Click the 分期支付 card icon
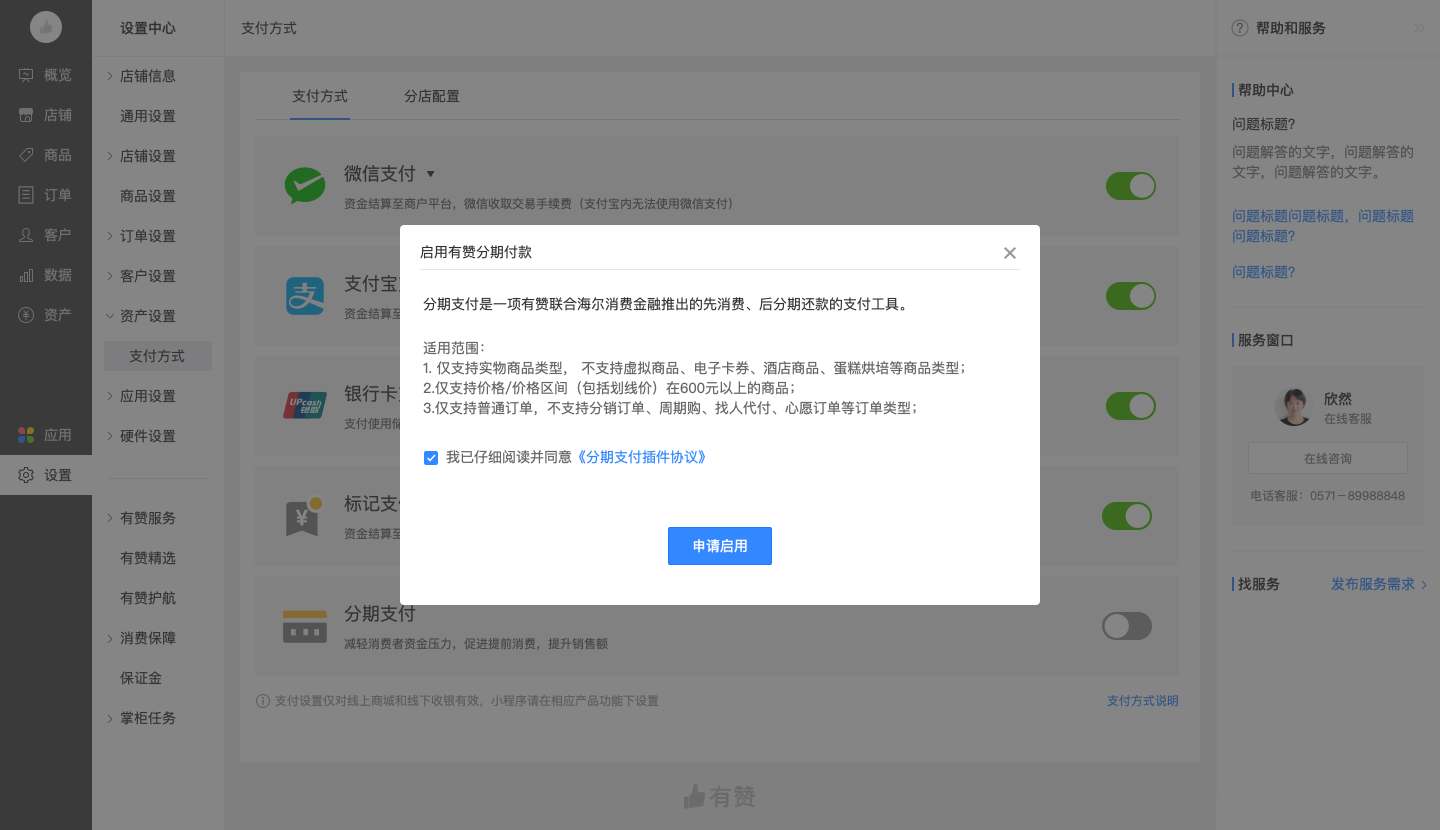1440x830 pixels. tap(305, 627)
